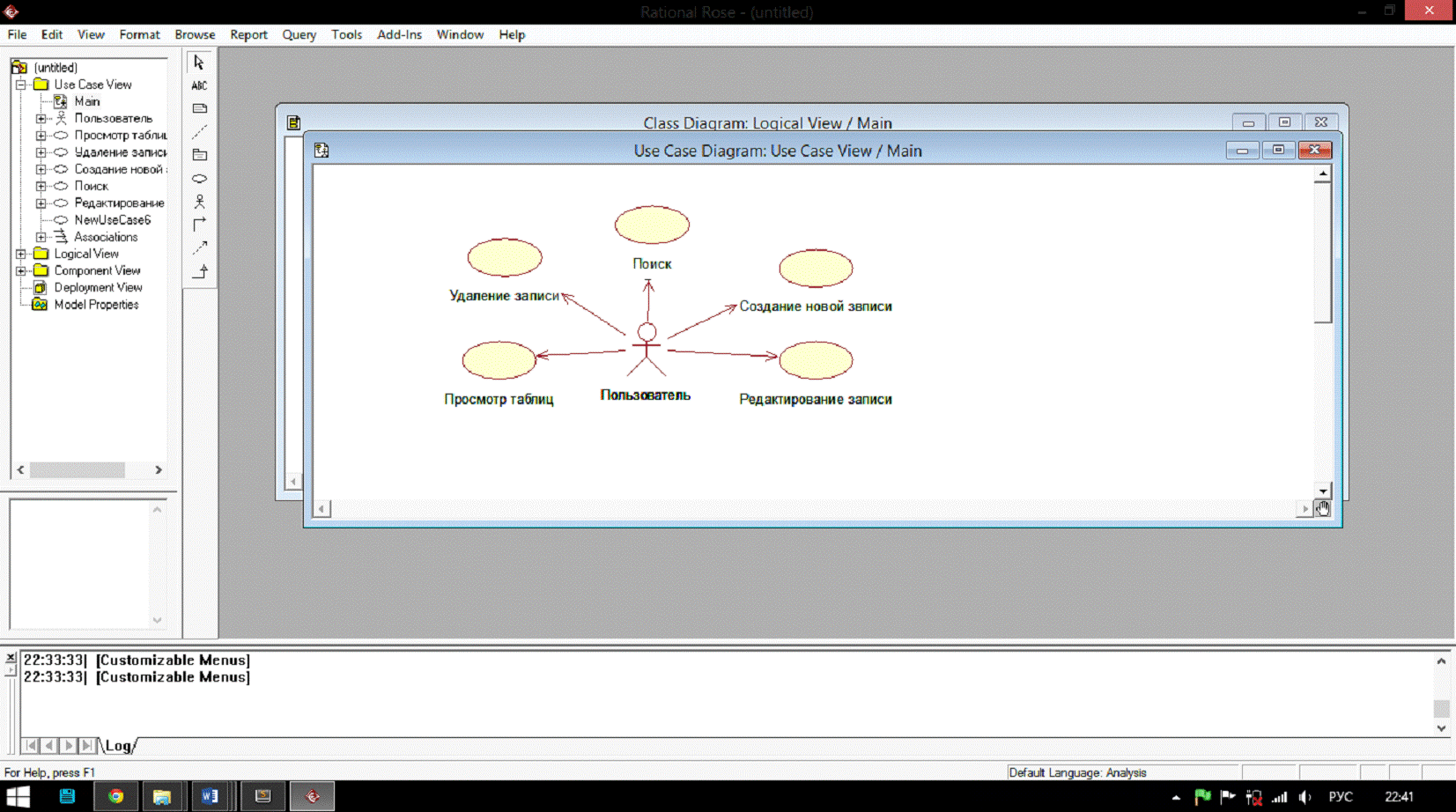Select Main diagram in the browser tree
This screenshot has height=812, width=1456.
tap(87, 101)
